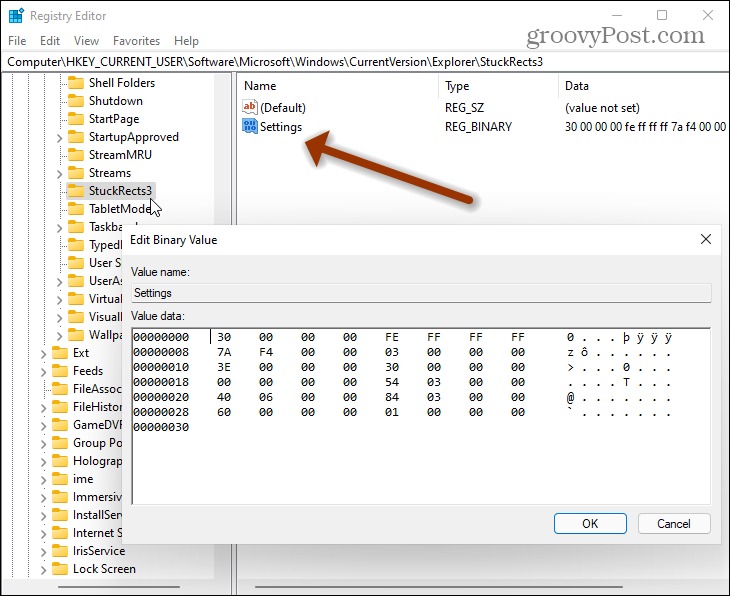Click the REG_BINARY type cell
The width and height of the screenshot is (730, 596).
point(478,127)
